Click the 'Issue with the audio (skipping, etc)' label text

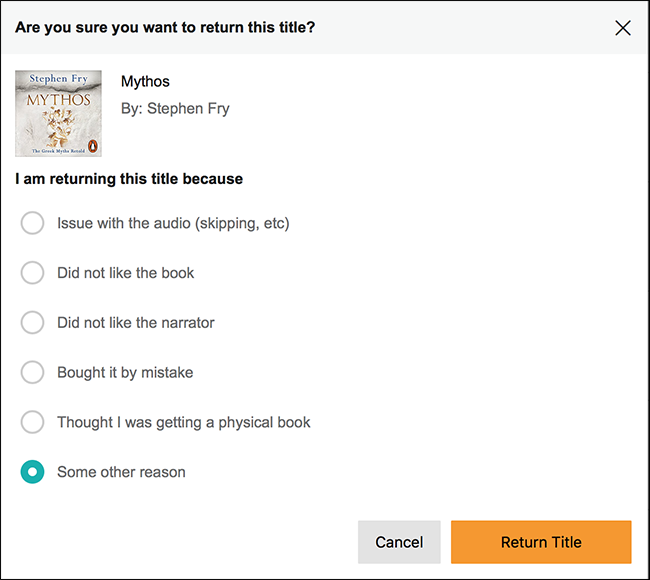coord(173,223)
